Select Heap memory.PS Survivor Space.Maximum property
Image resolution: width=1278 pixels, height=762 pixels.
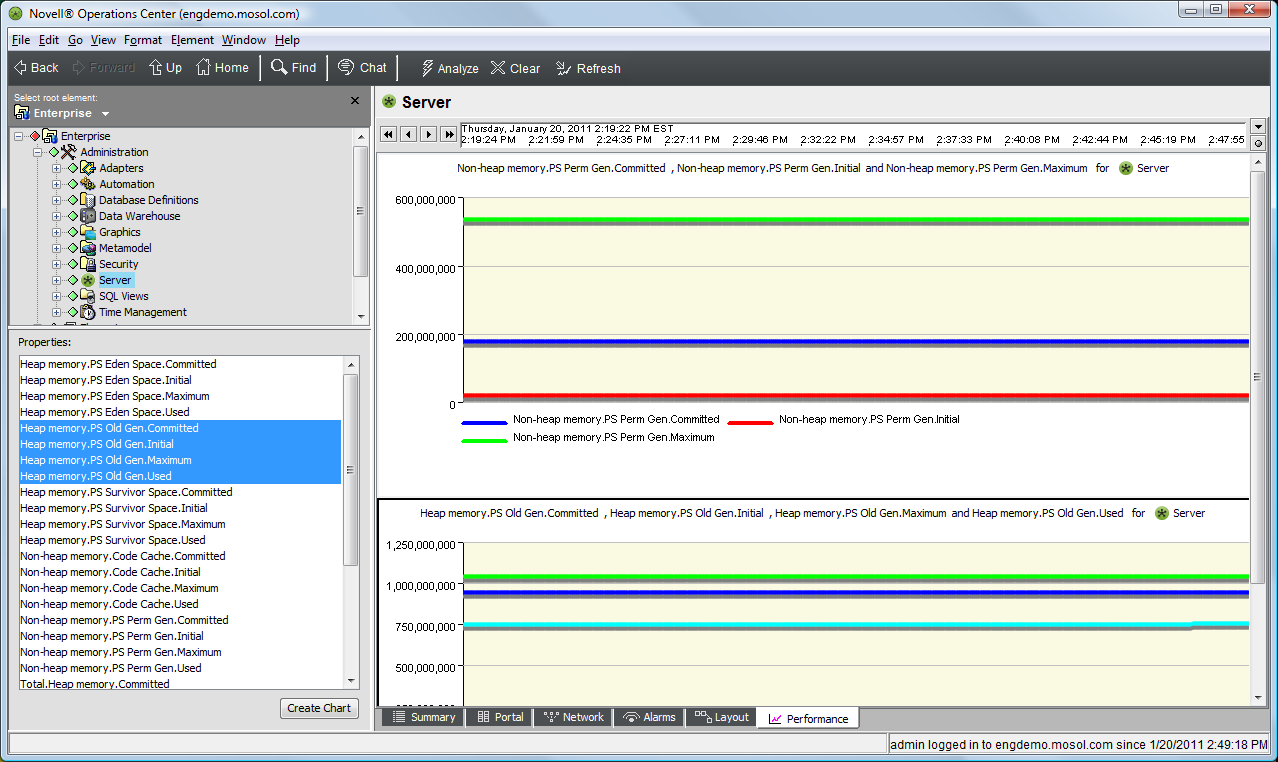tap(180, 524)
